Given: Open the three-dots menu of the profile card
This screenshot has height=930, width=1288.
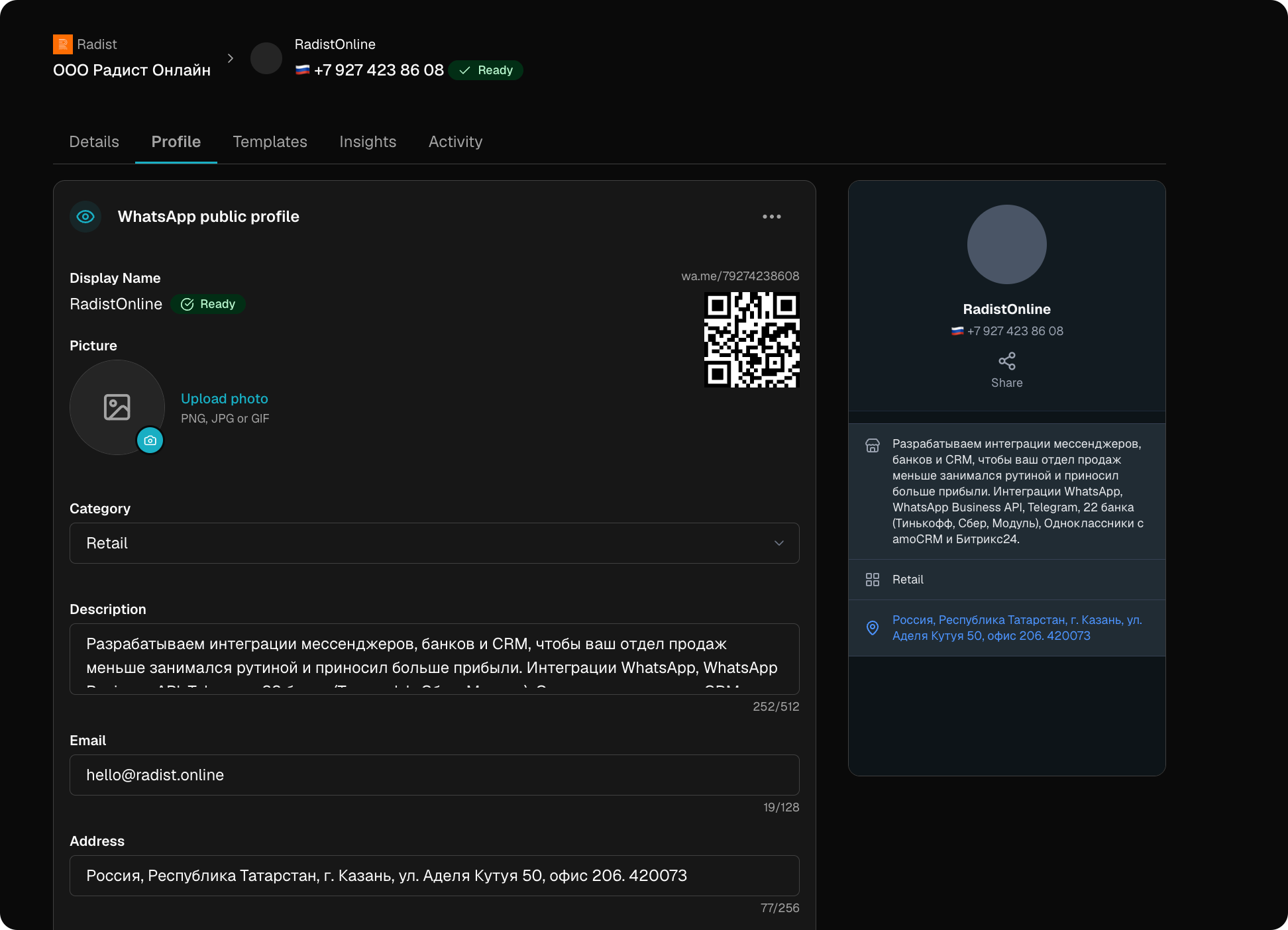Looking at the screenshot, I should tap(772, 217).
